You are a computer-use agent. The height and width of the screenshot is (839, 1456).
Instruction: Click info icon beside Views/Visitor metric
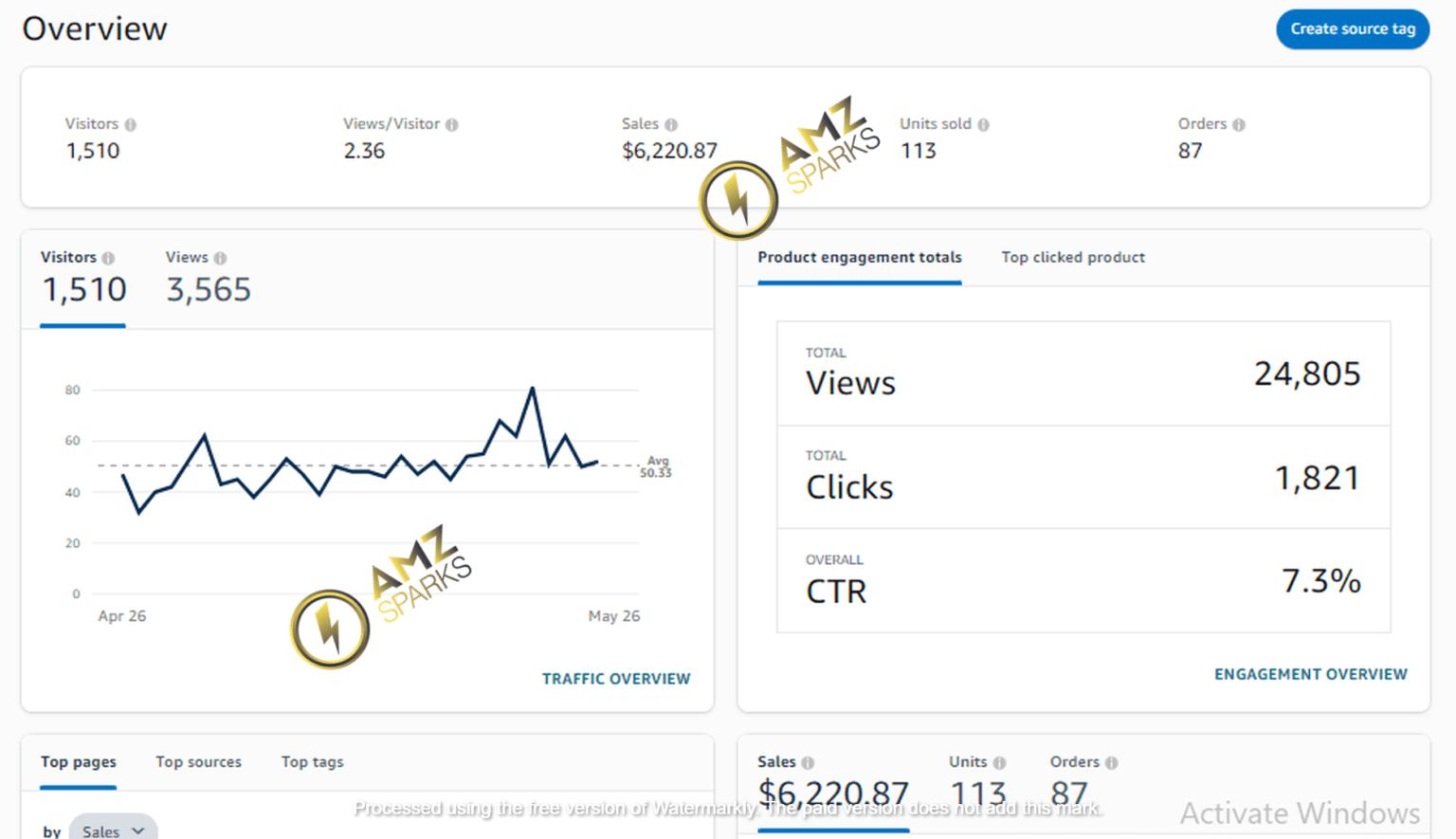coord(452,124)
